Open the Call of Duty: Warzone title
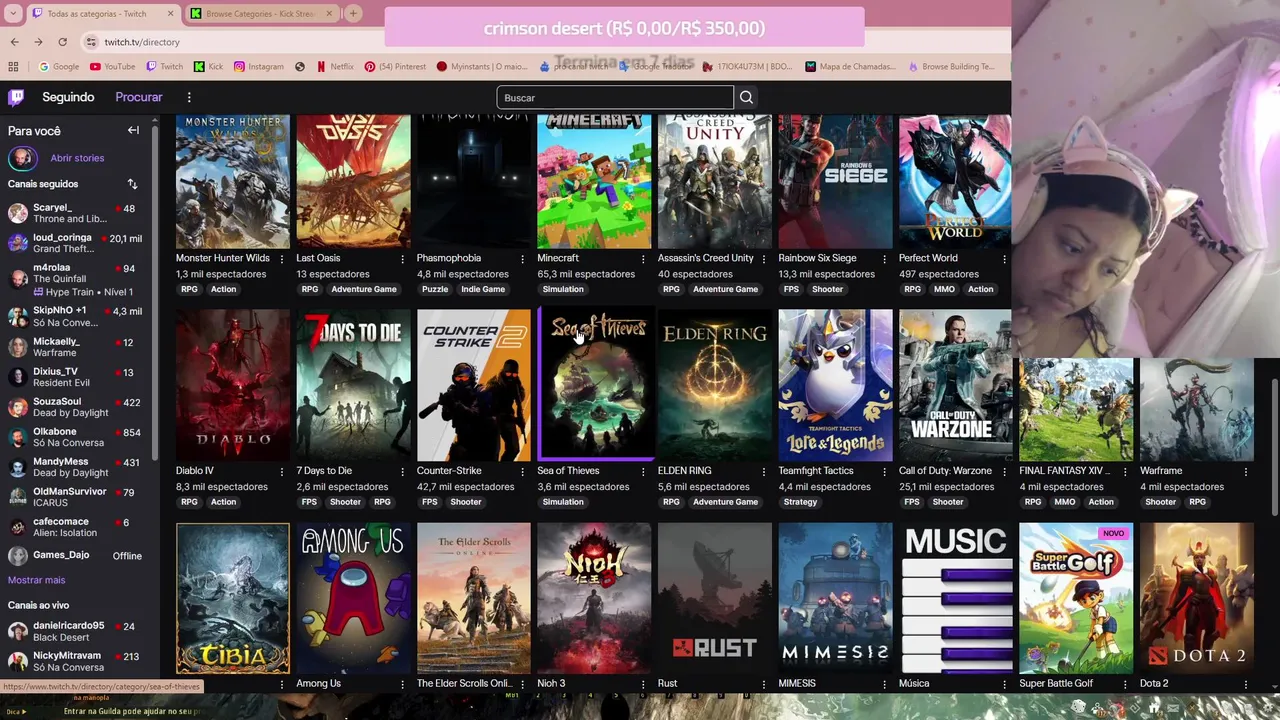This screenshot has height=720, width=1280. pyautogui.click(x=945, y=470)
